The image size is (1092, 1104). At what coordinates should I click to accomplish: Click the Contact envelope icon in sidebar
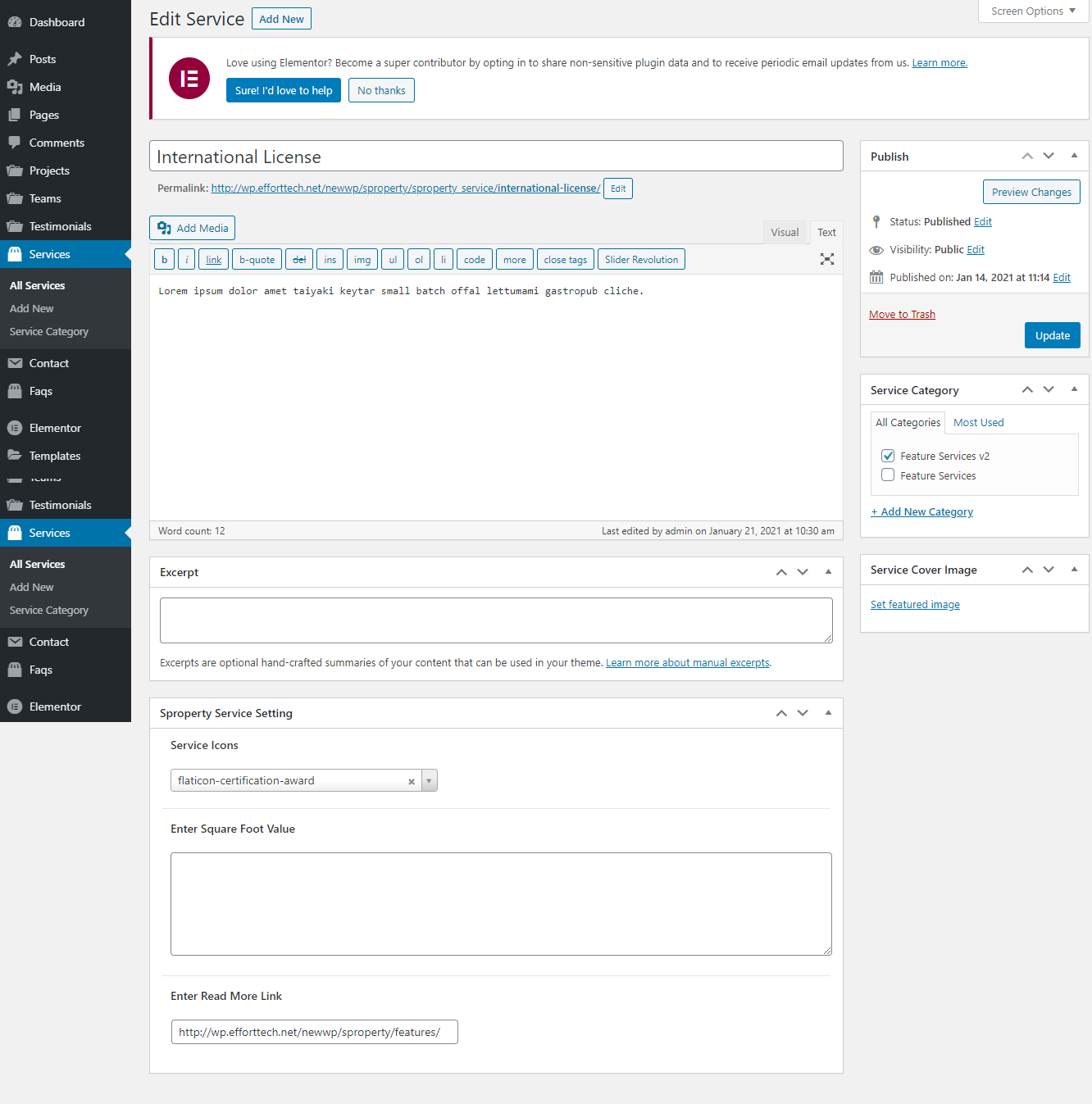[x=15, y=363]
